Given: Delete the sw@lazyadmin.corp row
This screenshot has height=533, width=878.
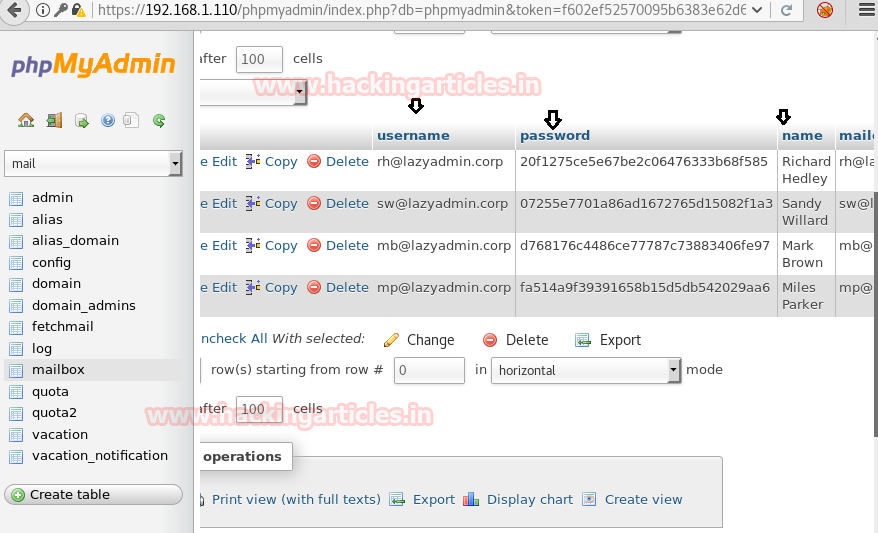Looking at the screenshot, I should pyautogui.click(x=338, y=204).
